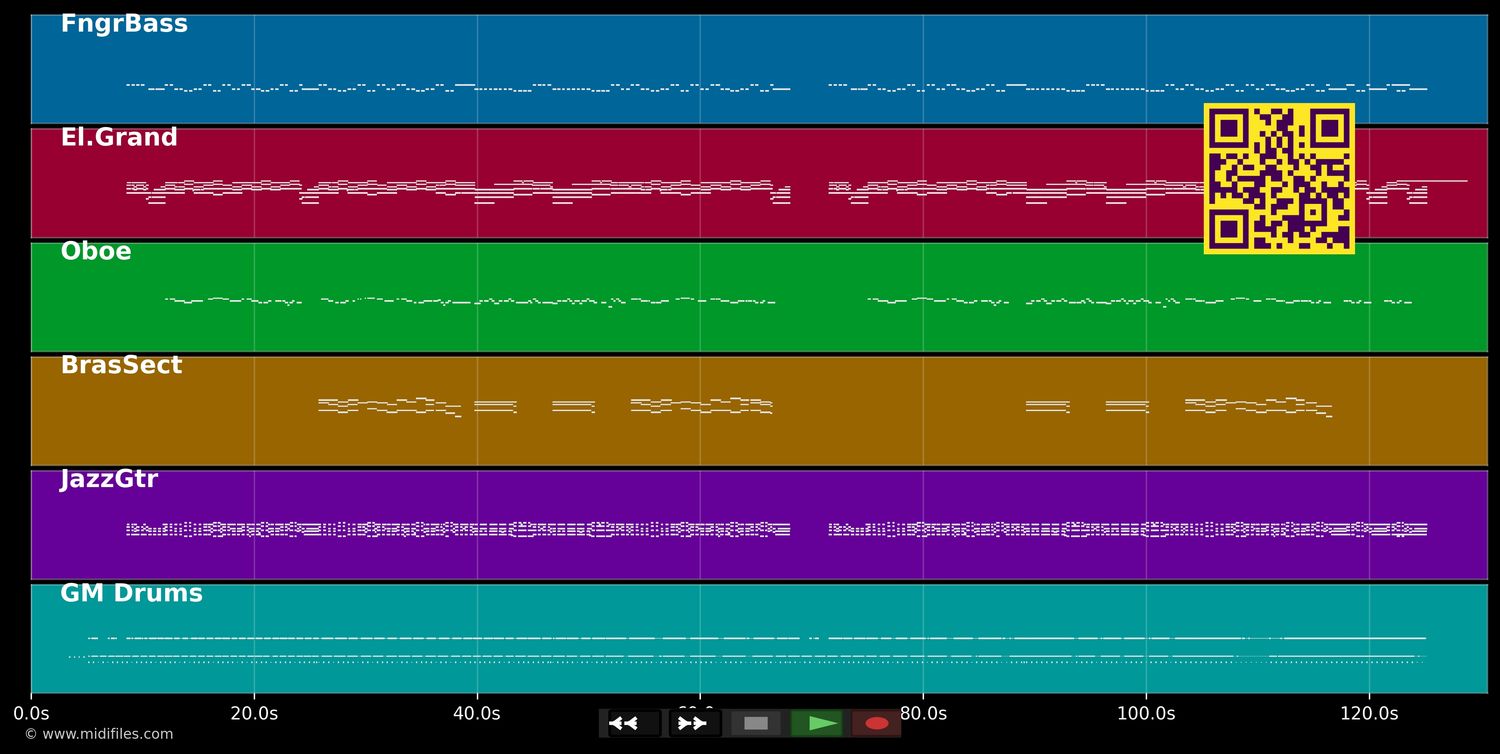The width and height of the screenshot is (1500, 754).
Task: Jump to 80.0s on the time axis
Action: pyautogui.click(x=923, y=714)
